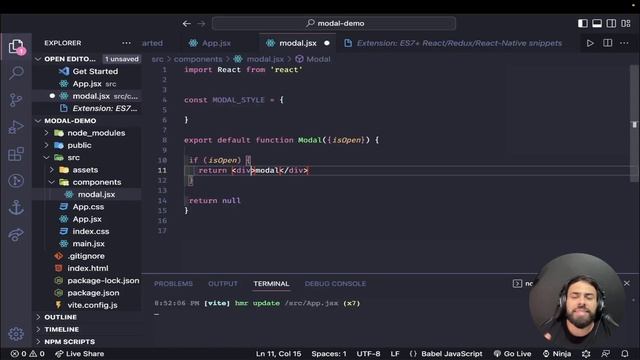This screenshot has width=640, height=360.
Task: Open modal.jsx under the components folder
Action: 96,195
